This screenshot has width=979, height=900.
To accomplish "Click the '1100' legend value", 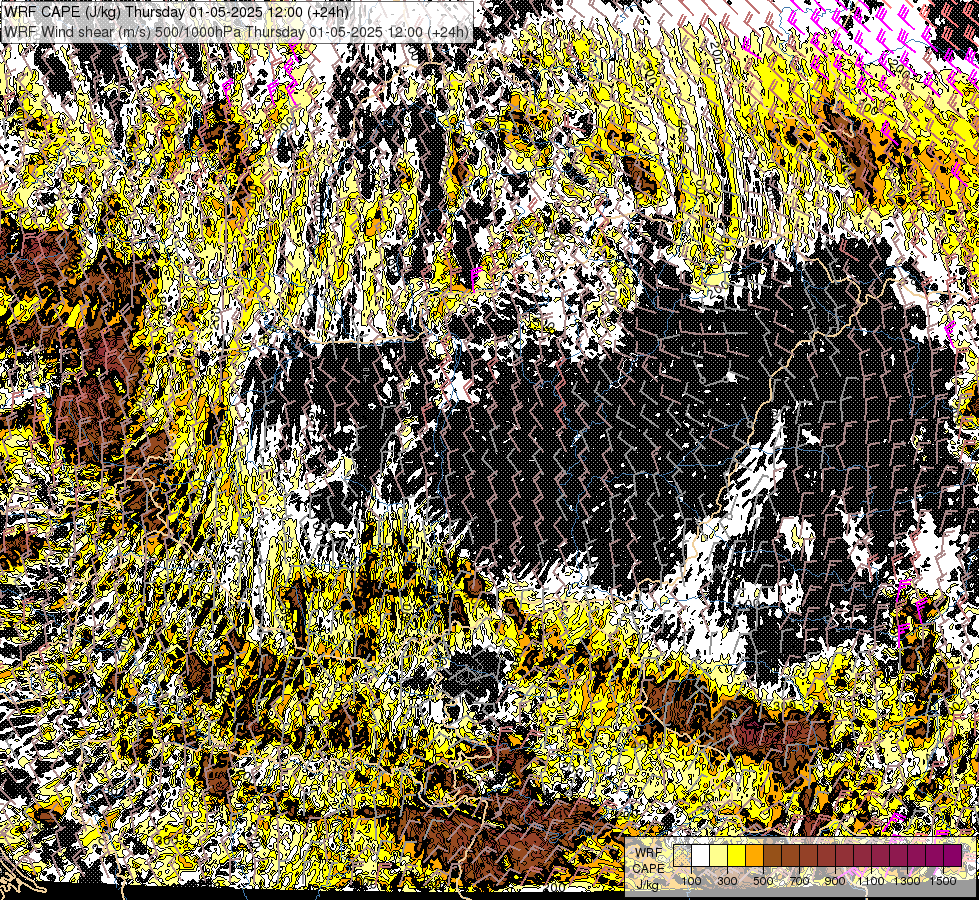I will tap(870, 881).
